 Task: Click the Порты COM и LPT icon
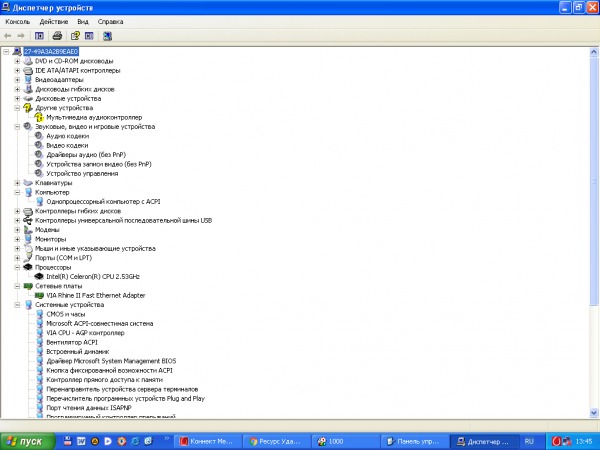(x=28, y=258)
